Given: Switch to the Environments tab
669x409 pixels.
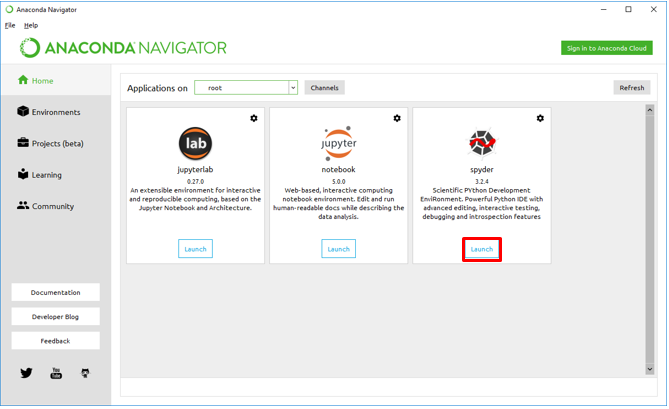Looking at the screenshot, I should tap(56, 112).
